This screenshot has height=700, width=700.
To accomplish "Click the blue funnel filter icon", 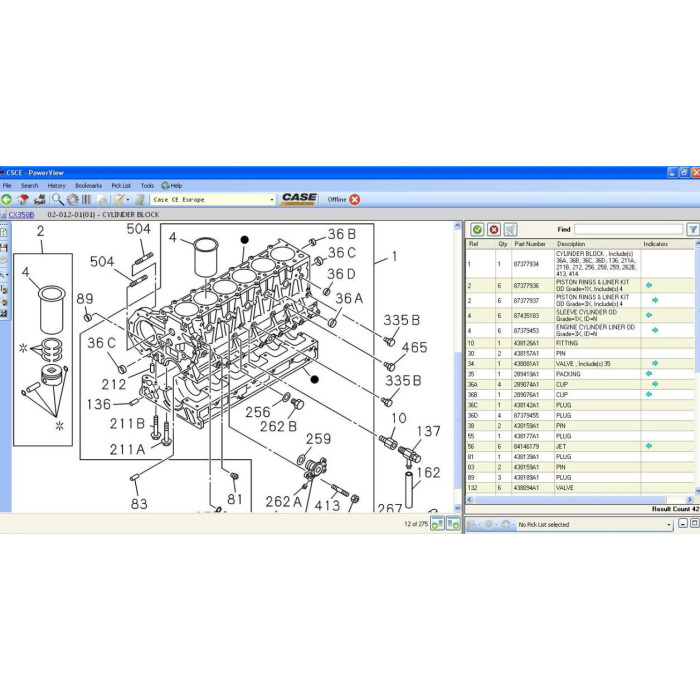I will [x=692, y=229].
